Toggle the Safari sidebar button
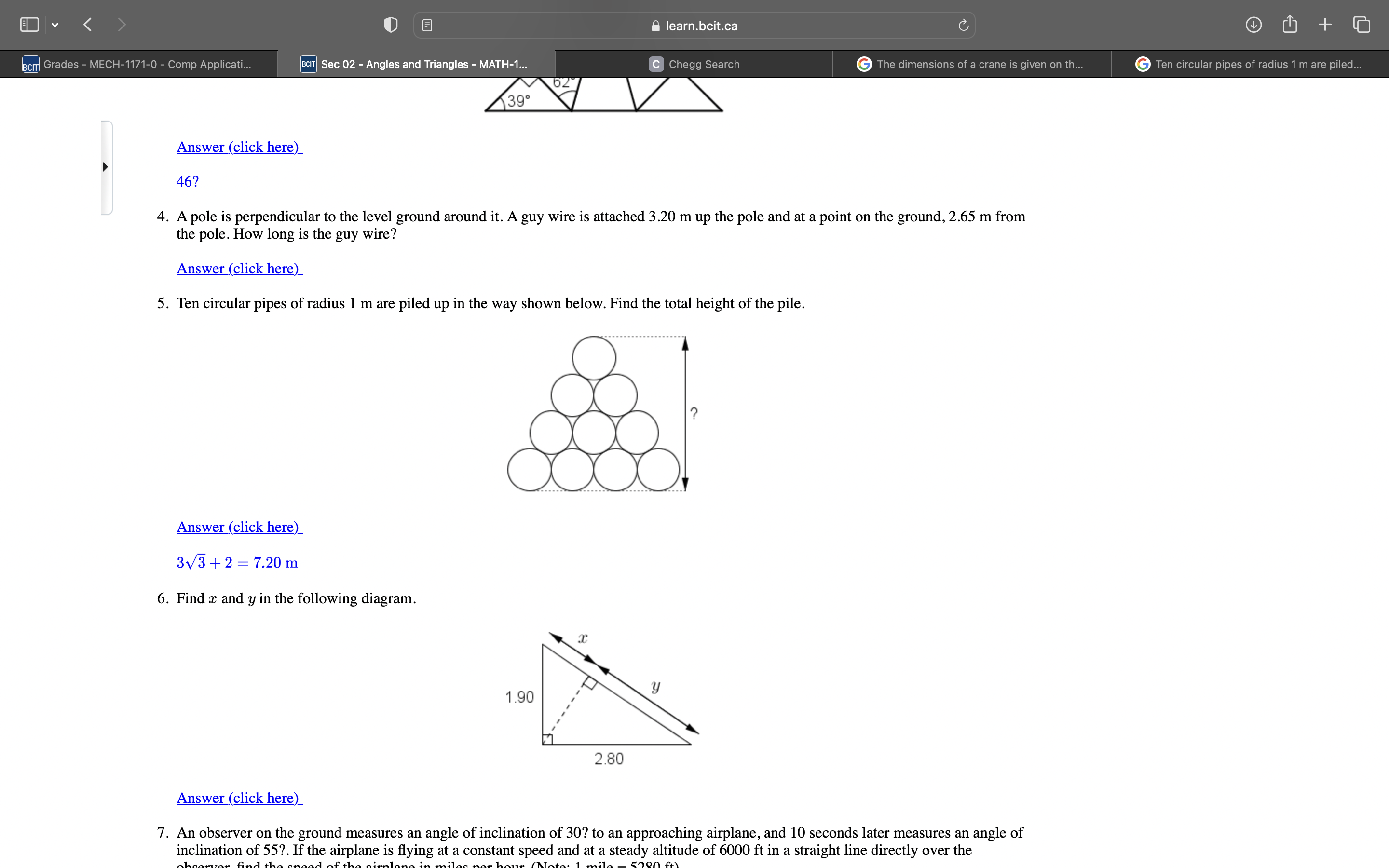 (29, 25)
